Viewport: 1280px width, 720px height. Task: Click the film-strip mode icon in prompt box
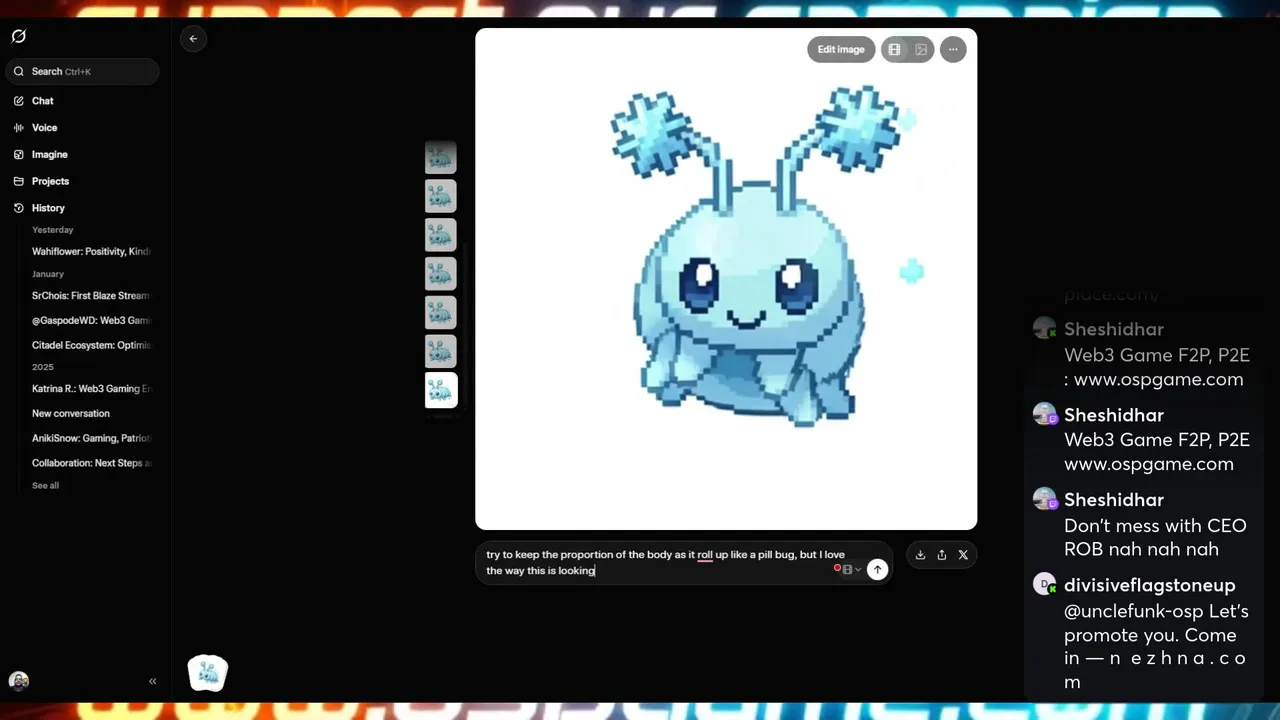(x=847, y=570)
